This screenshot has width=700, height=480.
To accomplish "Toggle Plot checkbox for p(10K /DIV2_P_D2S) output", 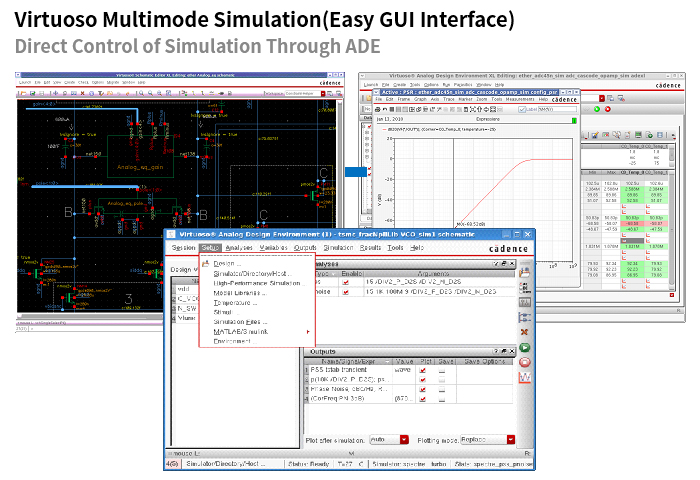I will coord(423,380).
